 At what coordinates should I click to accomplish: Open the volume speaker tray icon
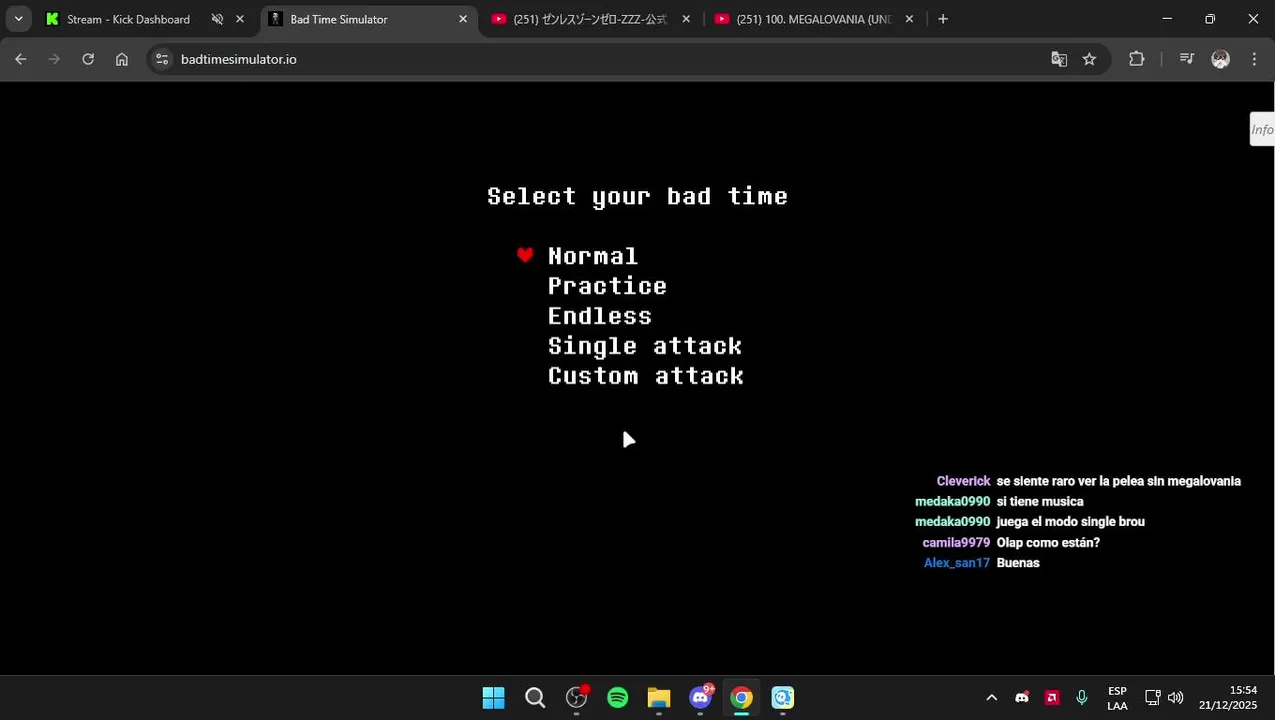point(1175,698)
